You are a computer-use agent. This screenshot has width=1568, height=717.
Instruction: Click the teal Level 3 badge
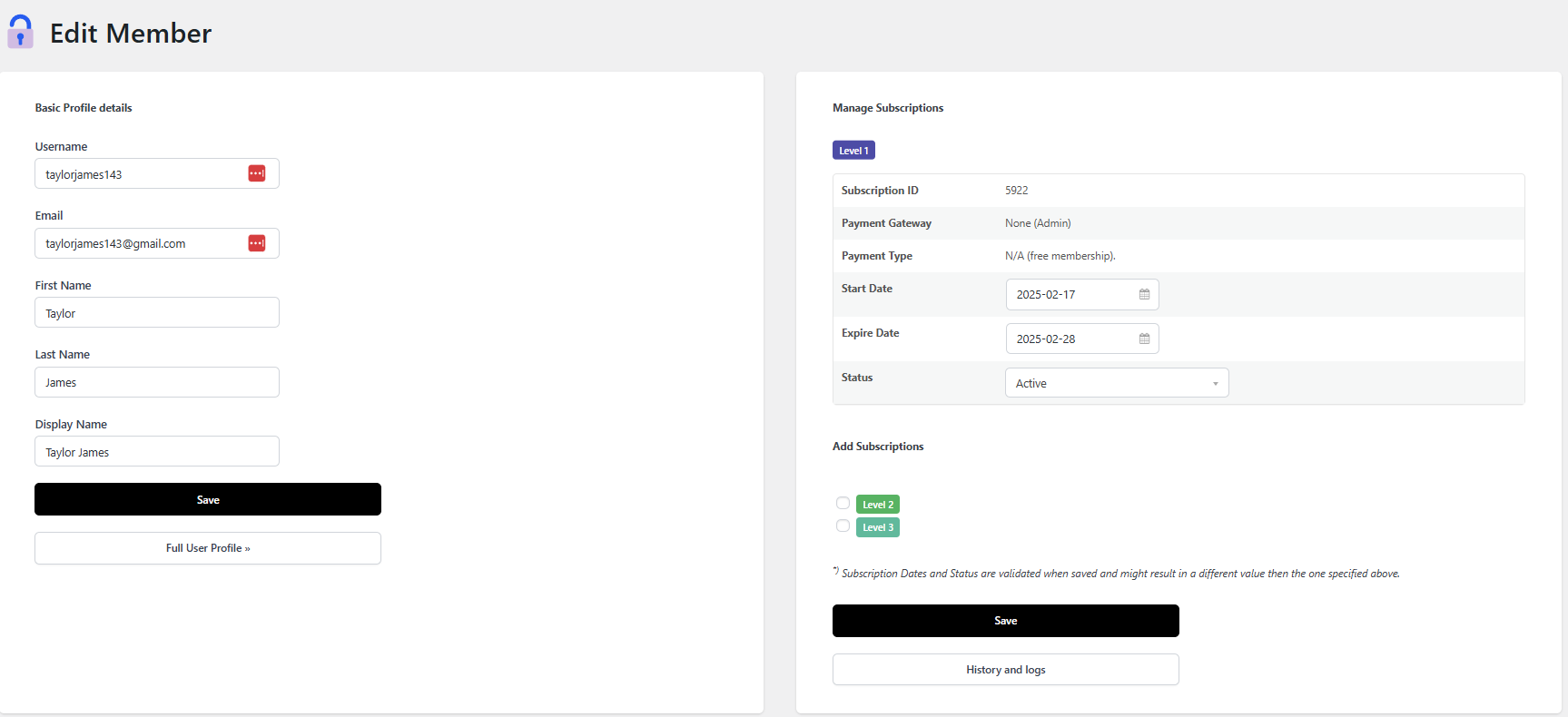(x=877, y=527)
